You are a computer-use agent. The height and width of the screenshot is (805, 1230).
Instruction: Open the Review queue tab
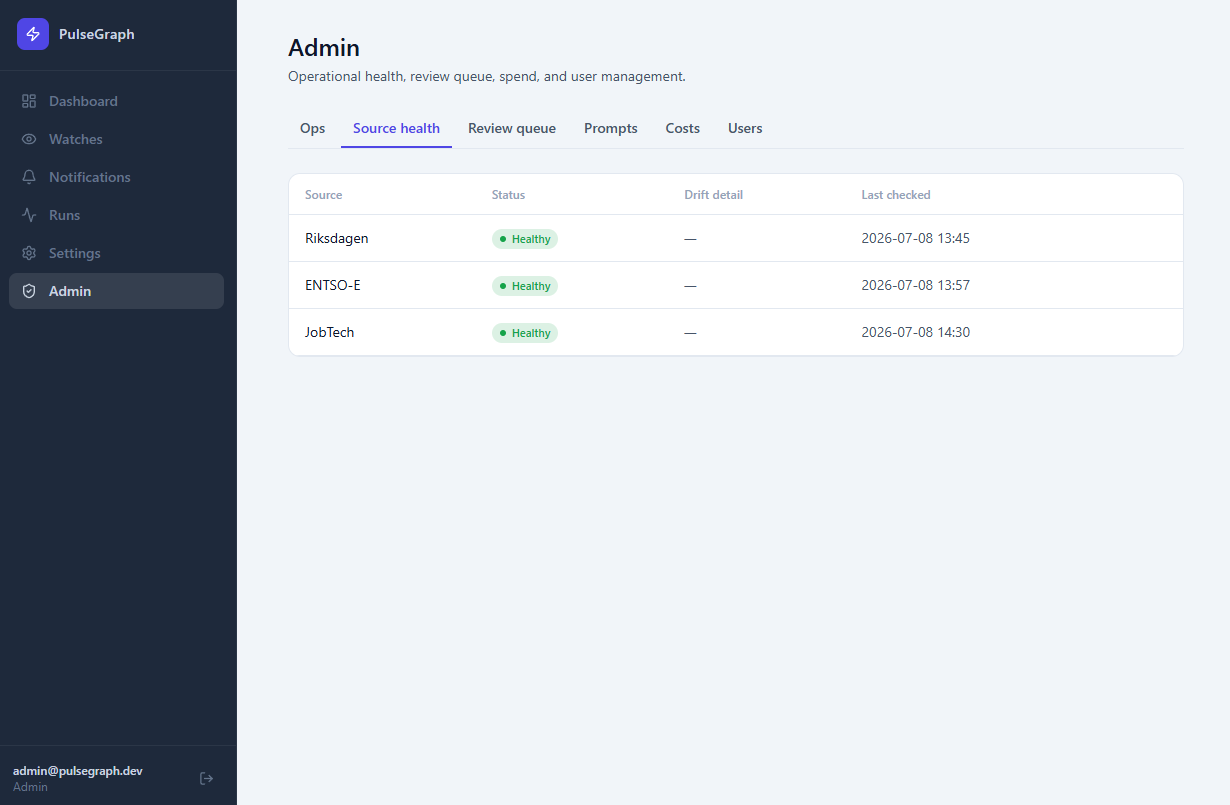click(512, 128)
